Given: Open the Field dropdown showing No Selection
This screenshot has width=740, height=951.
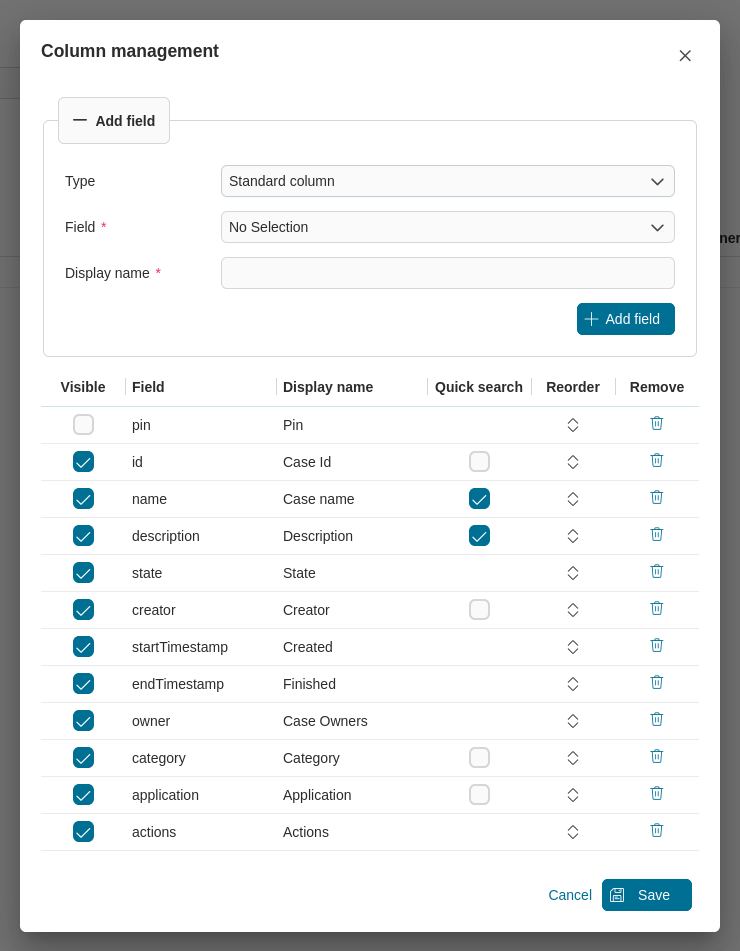Looking at the screenshot, I should point(447,227).
